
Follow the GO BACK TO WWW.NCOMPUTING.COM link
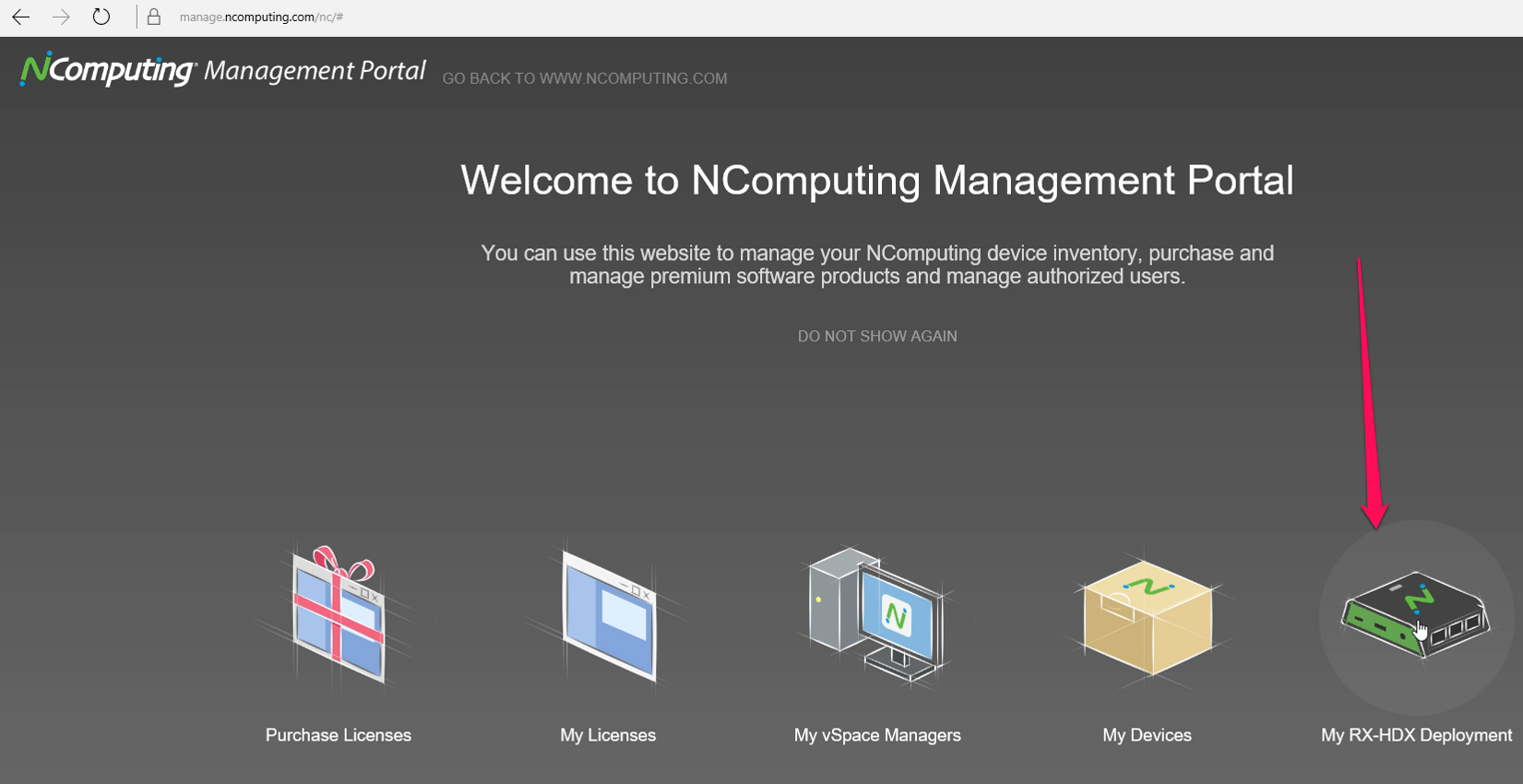tap(585, 78)
